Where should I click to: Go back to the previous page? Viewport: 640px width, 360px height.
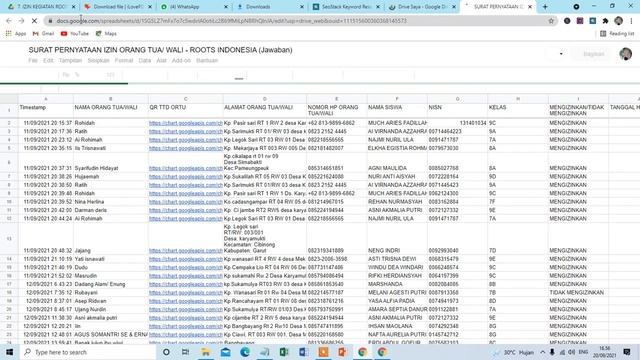pyautogui.click(x=9, y=20)
